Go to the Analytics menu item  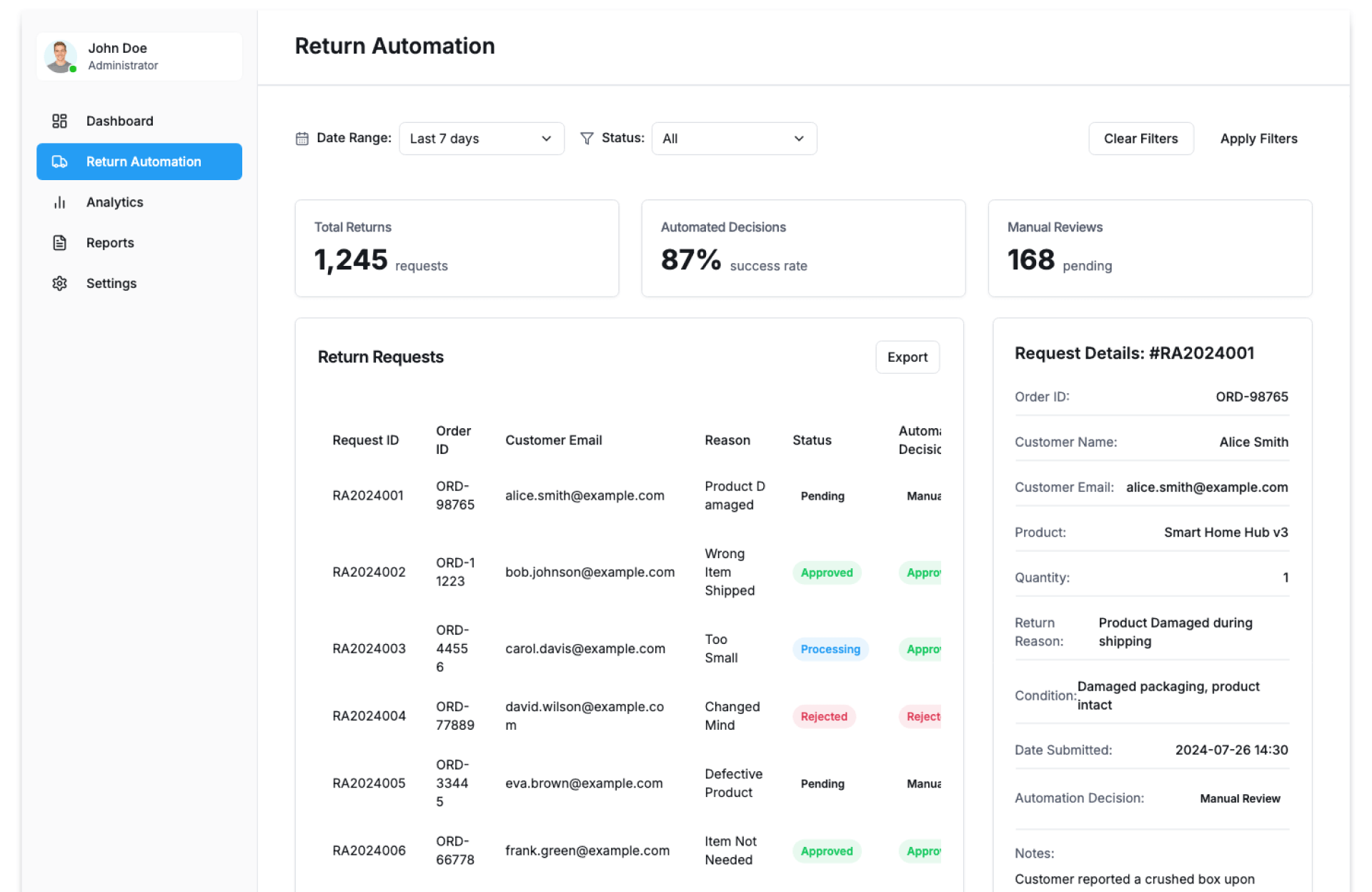click(114, 202)
